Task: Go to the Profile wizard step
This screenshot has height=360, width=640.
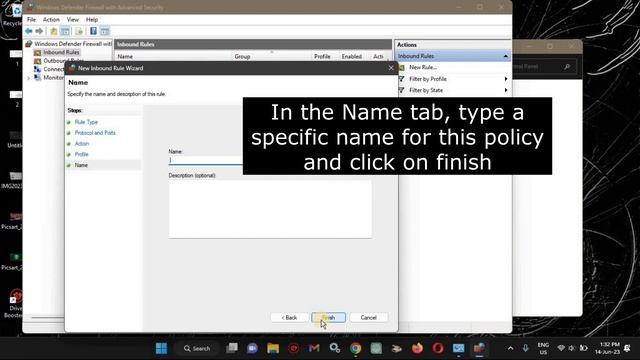Action: pos(81,154)
